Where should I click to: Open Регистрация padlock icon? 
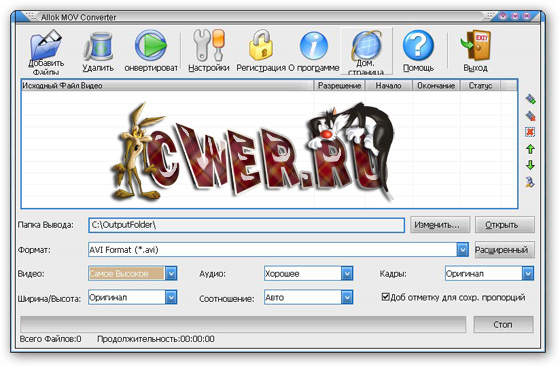tap(261, 45)
